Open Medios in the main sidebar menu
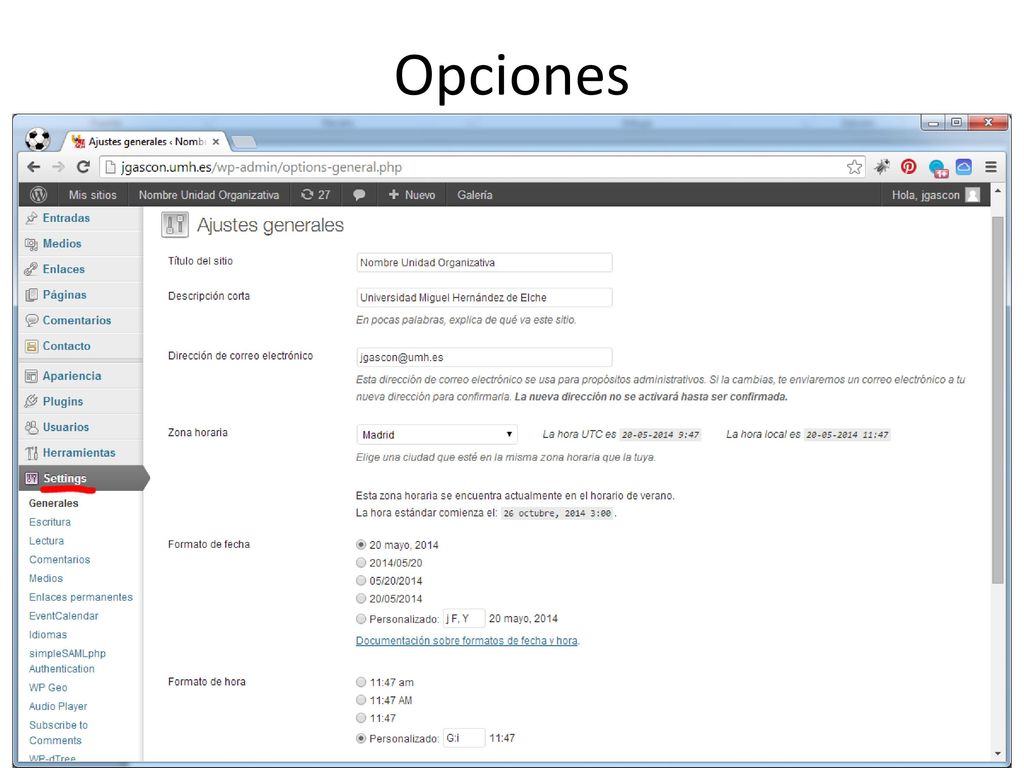1024x768 pixels. (62, 244)
